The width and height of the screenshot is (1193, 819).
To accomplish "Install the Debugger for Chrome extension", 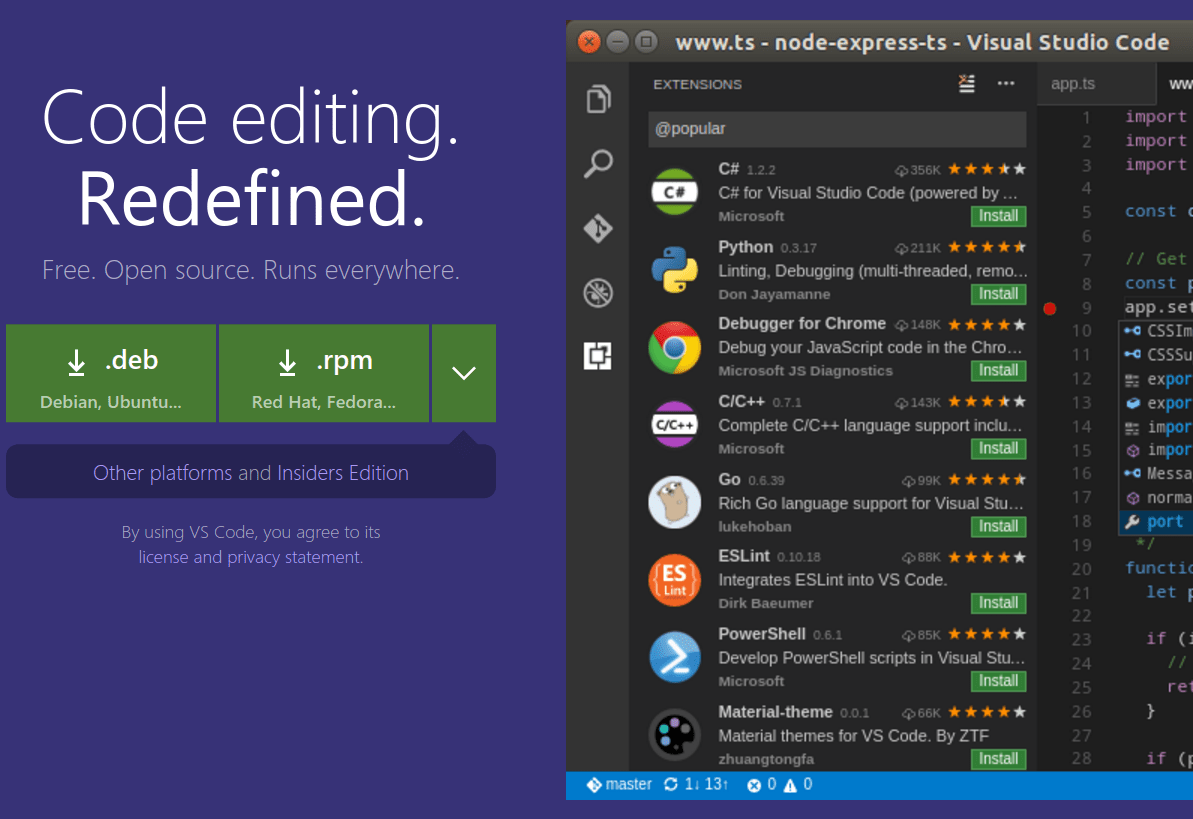I will (x=998, y=371).
